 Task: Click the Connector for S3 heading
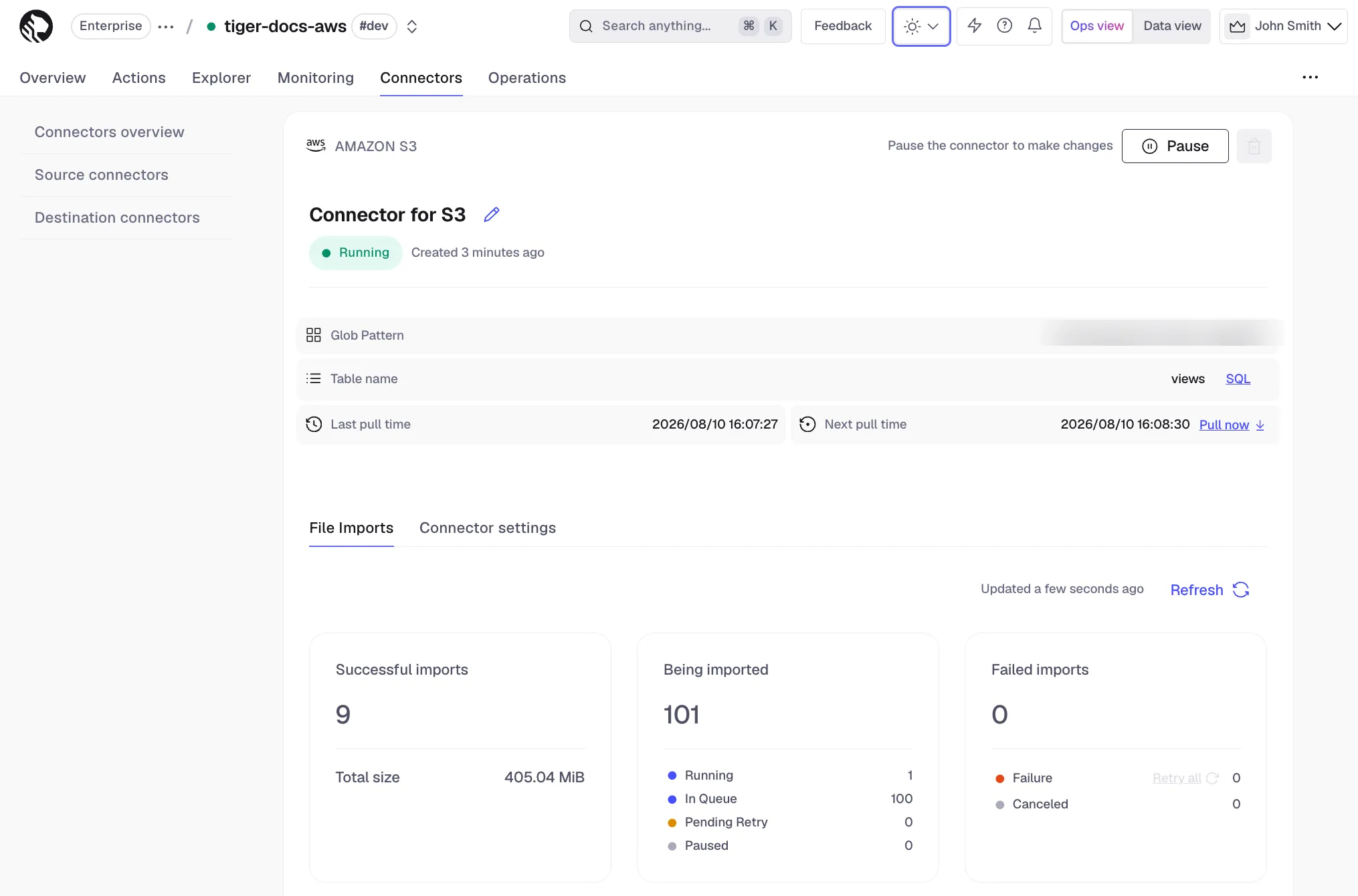click(x=387, y=215)
